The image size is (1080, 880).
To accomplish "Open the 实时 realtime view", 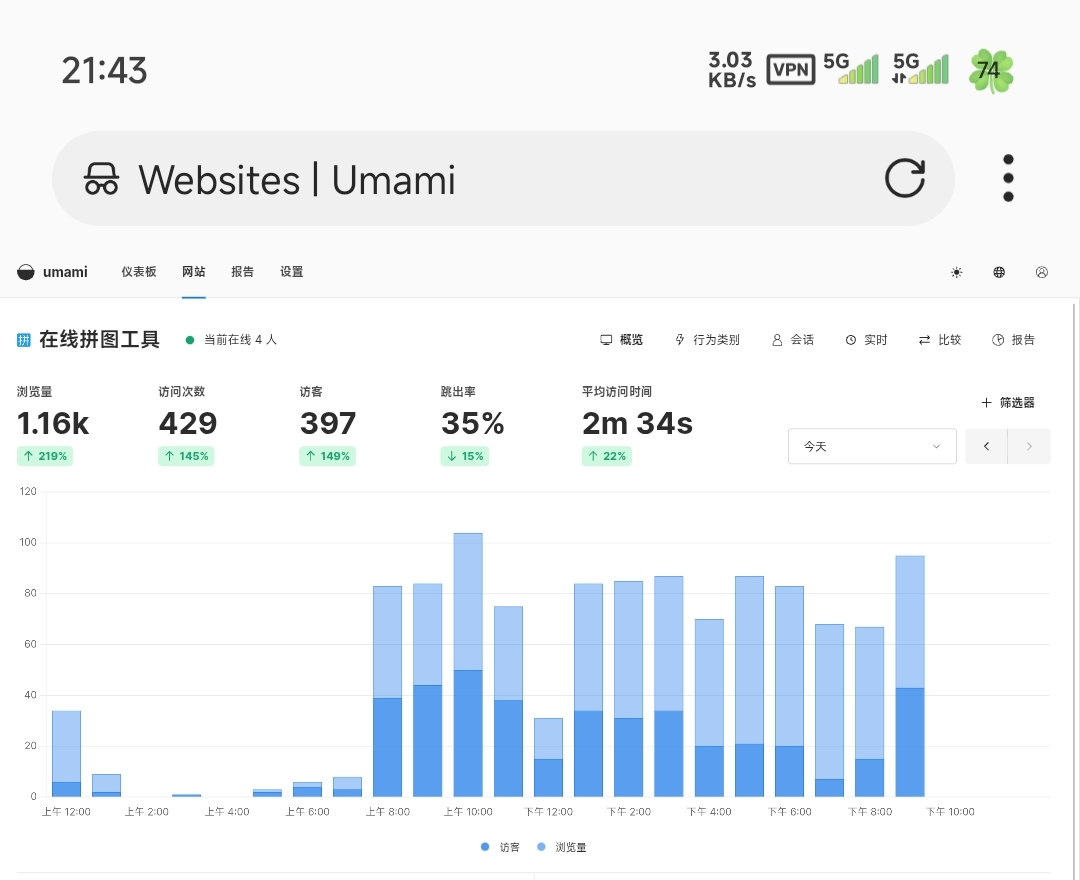I will tap(866, 340).
